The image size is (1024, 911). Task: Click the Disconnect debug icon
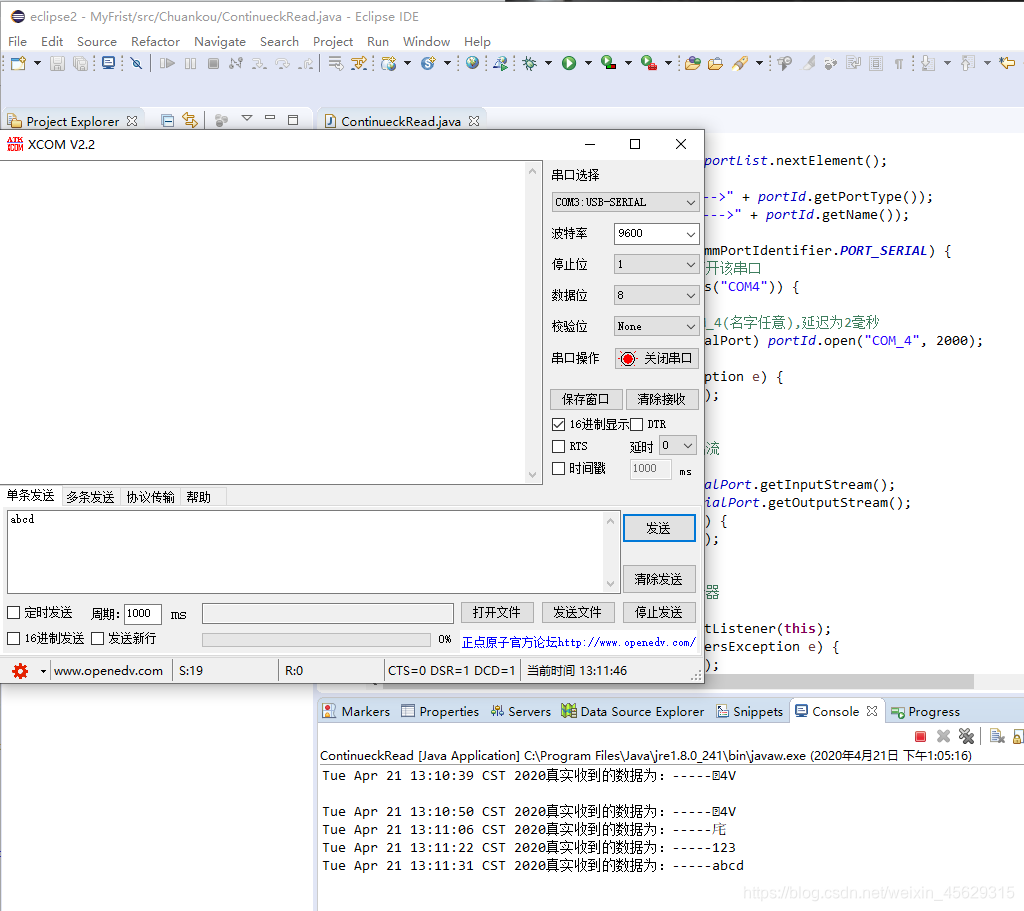click(x=236, y=63)
